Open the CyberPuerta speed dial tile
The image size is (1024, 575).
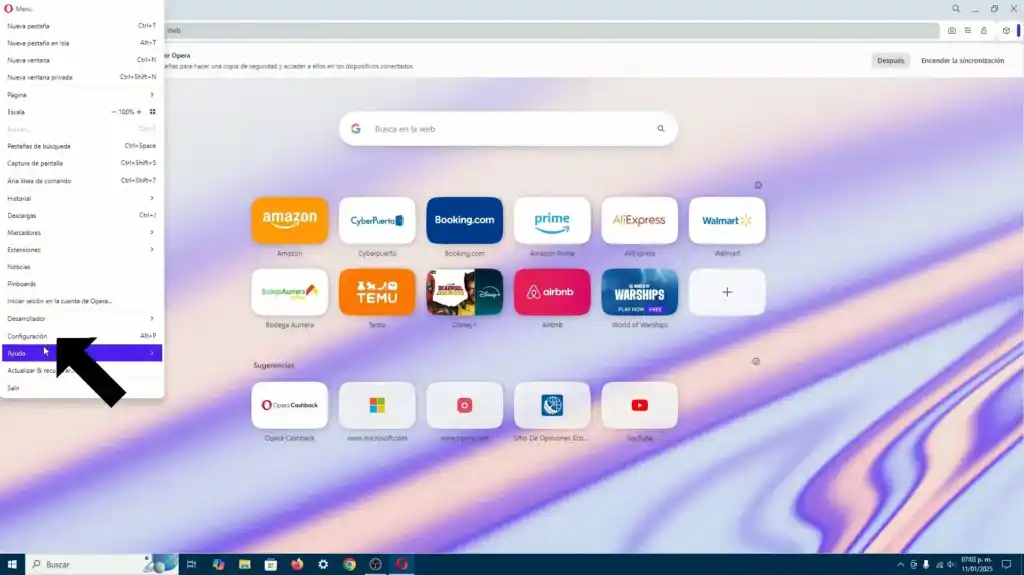tap(377, 220)
